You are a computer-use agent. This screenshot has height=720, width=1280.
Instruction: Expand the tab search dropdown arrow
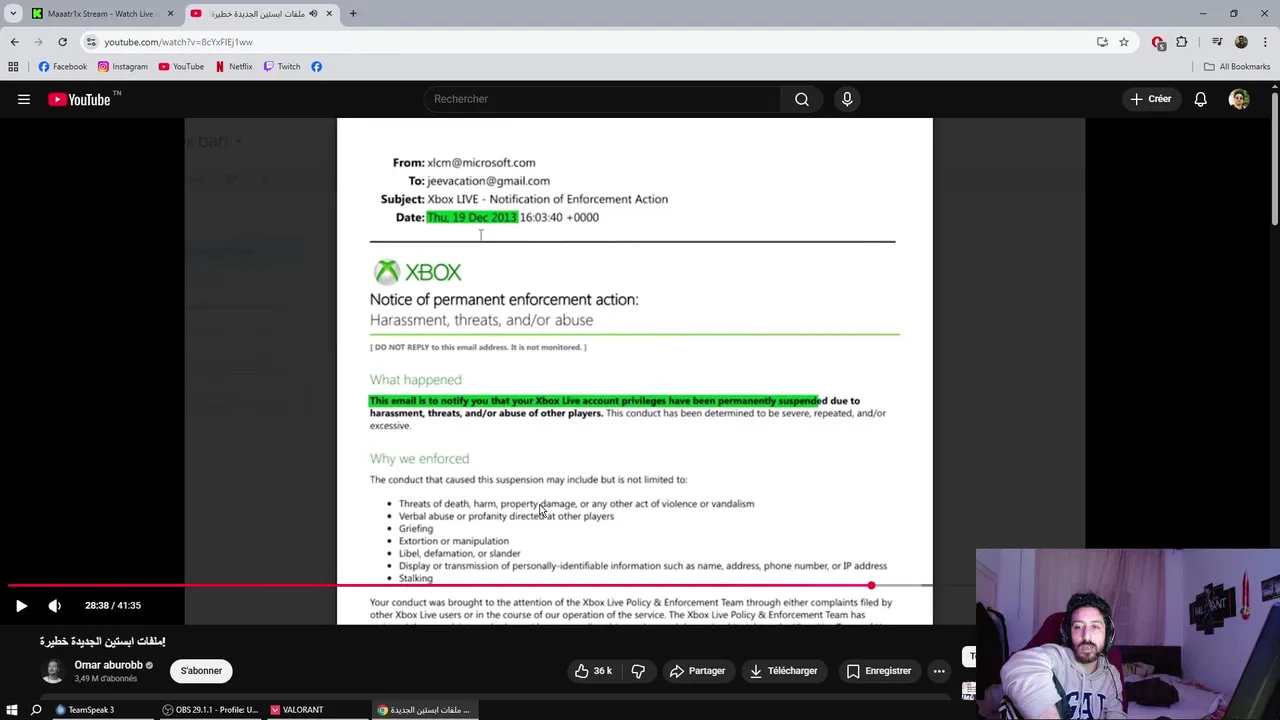point(13,14)
